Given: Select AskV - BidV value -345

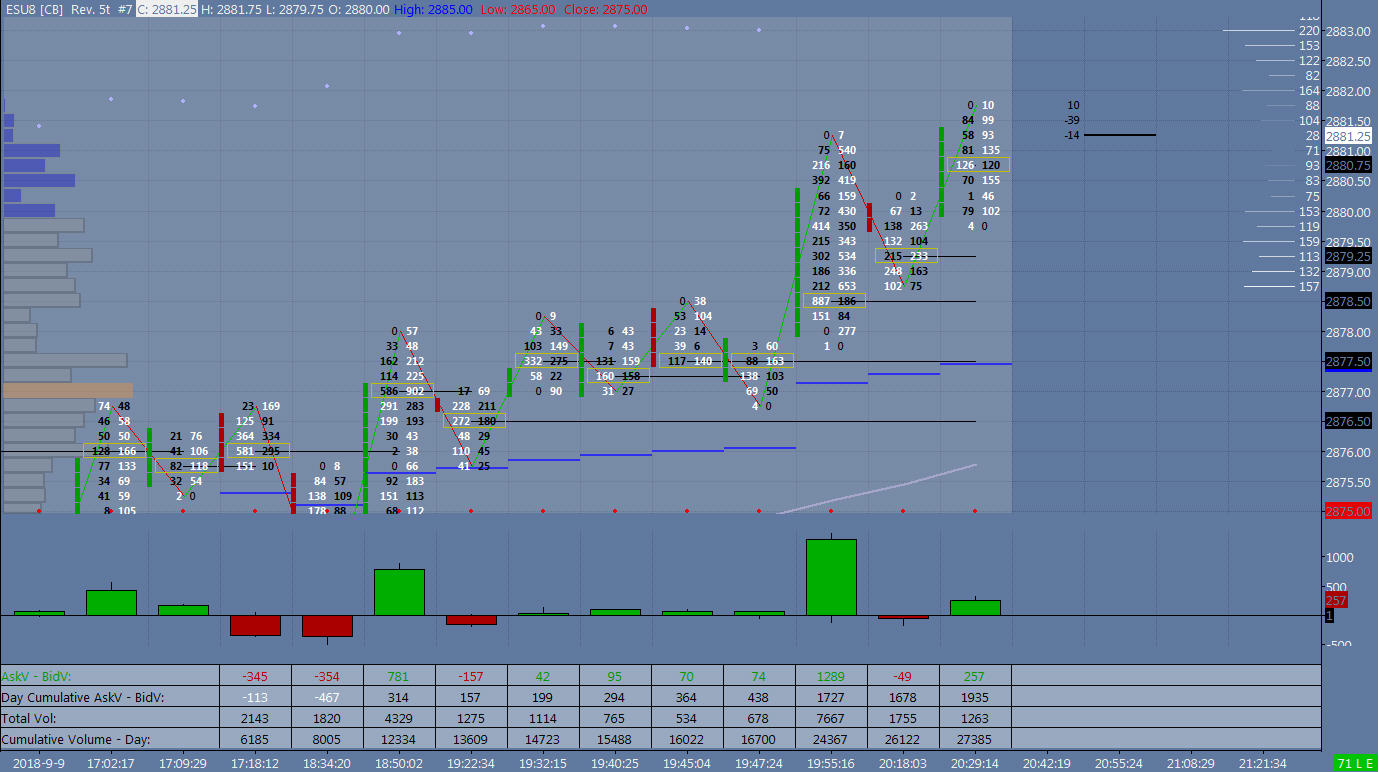Looking at the screenshot, I should click(x=255, y=677).
